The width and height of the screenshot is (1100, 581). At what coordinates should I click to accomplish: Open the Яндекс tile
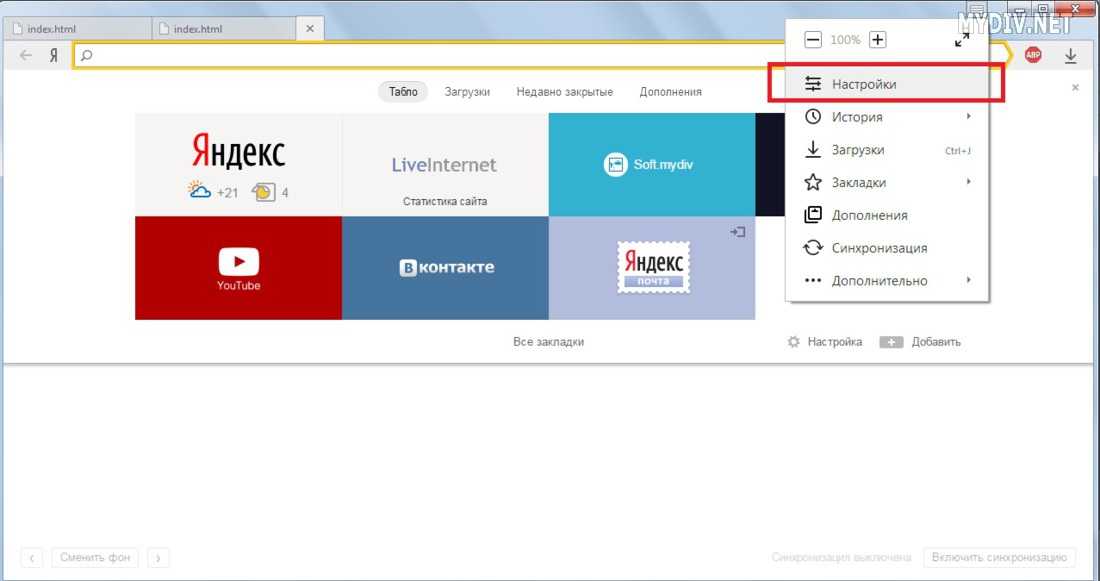[x=239, y=164]
